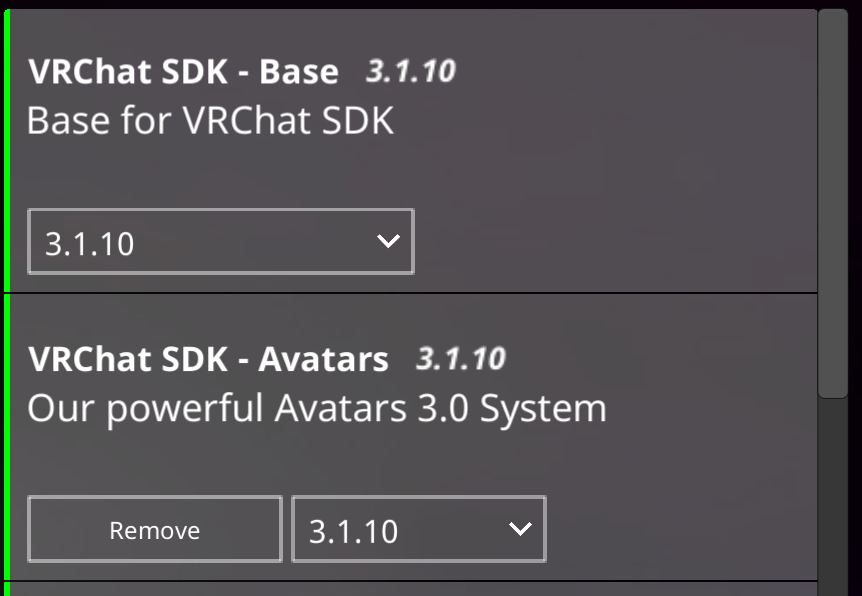Click the 3.1.10 value text in Avatars dropdown
This screenshot has height=596, width=862.
click(x=353, y=531)
